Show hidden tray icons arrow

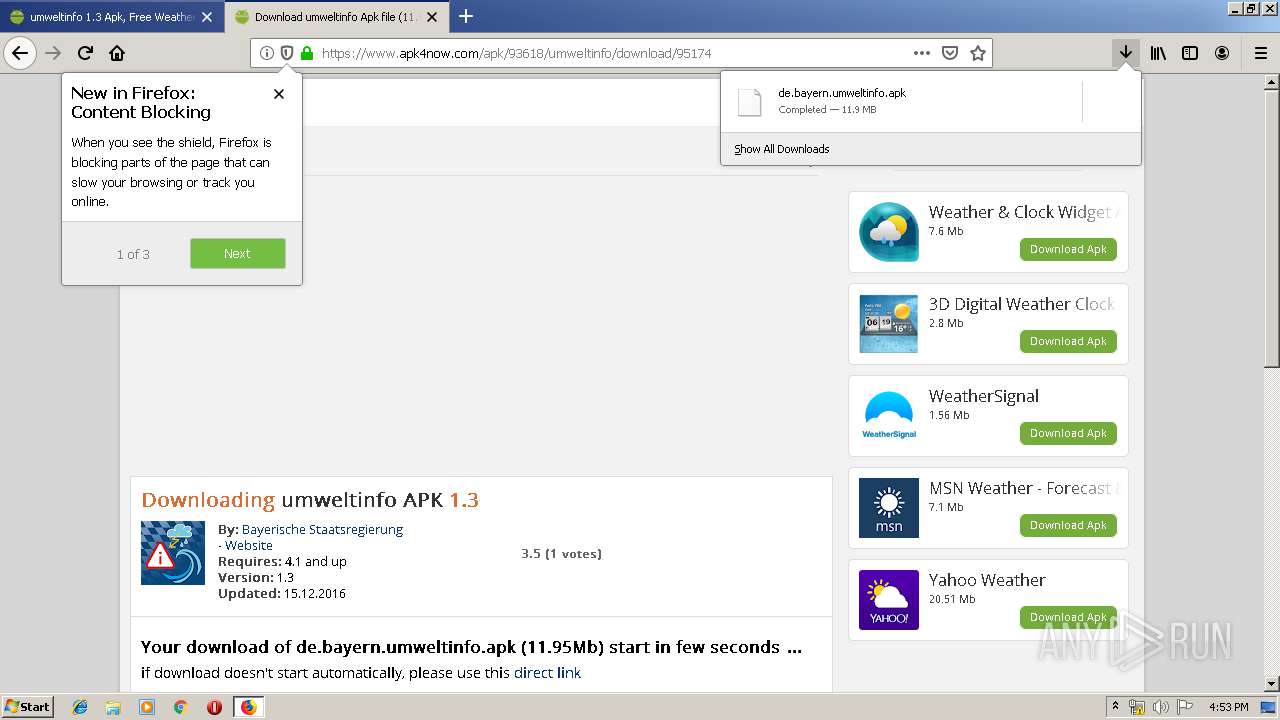point(1115,707)
